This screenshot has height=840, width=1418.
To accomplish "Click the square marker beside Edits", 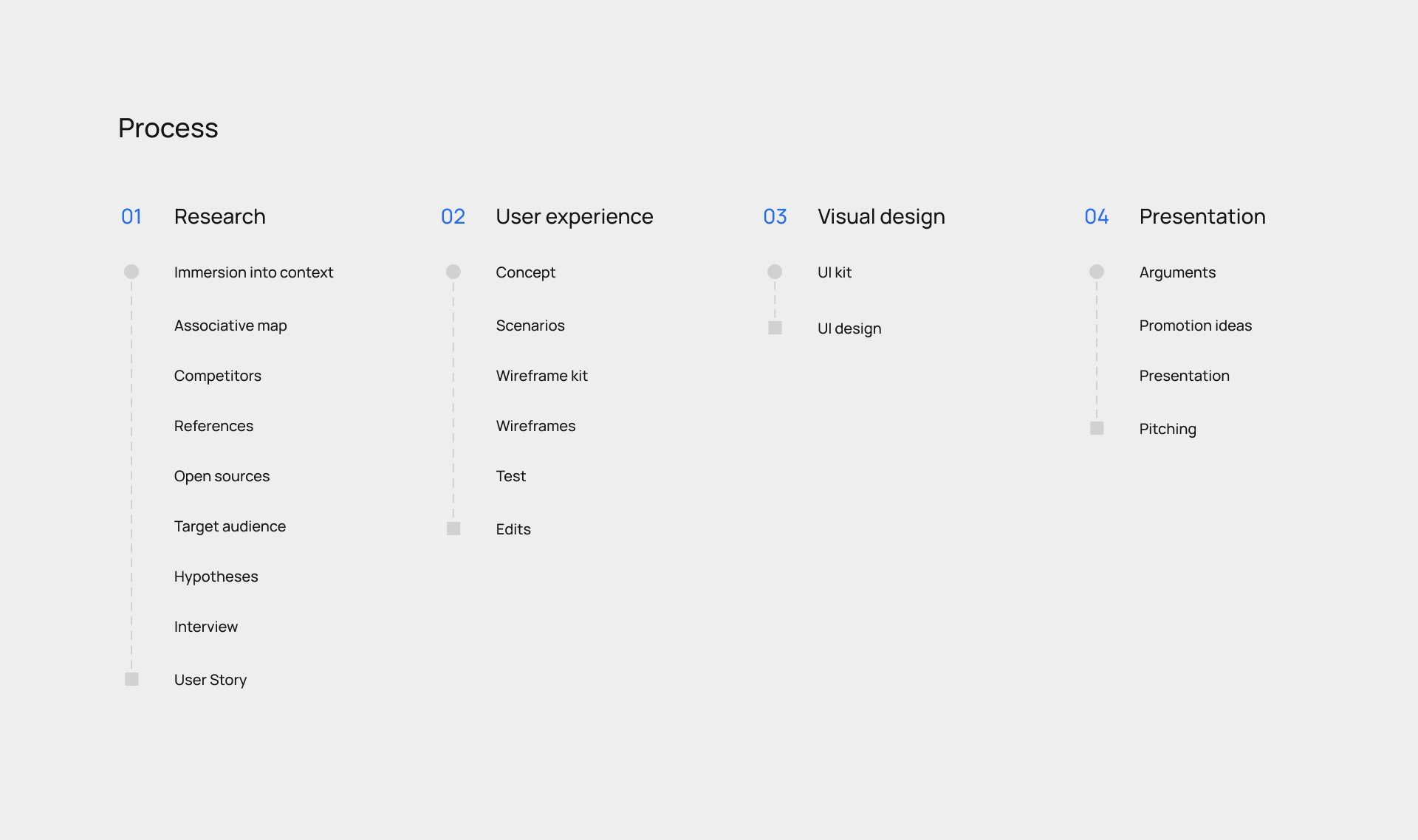I will 453,529.
